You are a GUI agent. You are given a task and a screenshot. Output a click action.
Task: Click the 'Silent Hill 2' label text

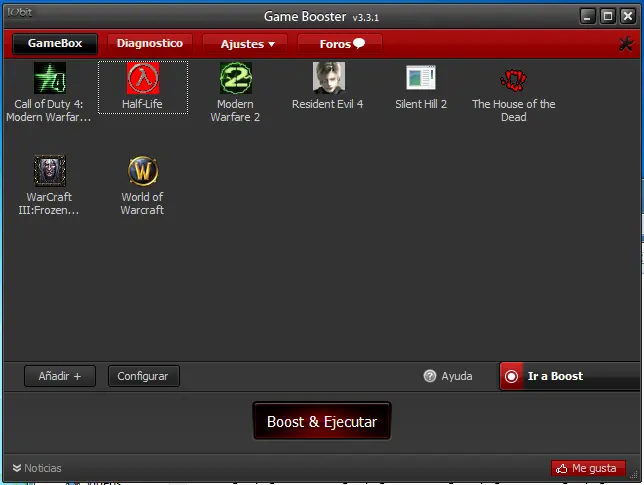coord(421,104)
